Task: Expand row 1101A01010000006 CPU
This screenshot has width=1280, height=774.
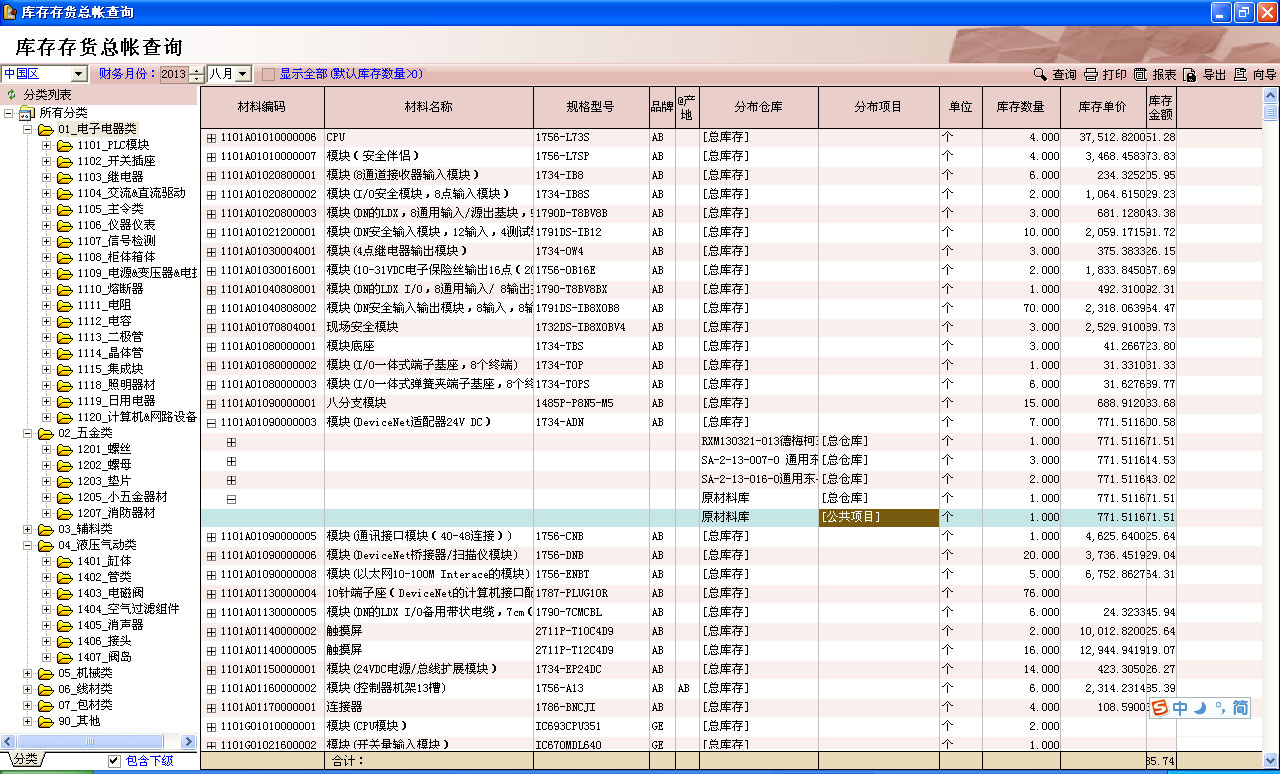Action: pos(211,137)
